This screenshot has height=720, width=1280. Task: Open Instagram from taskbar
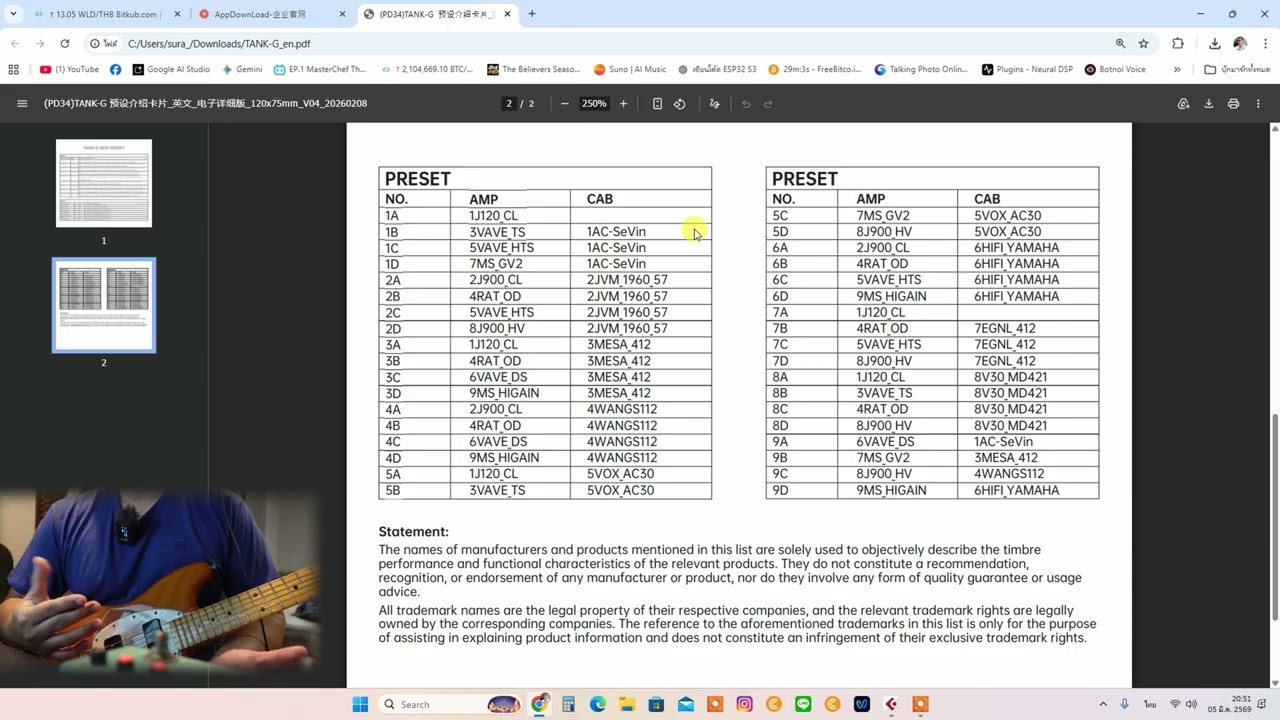tap(744, 705)
